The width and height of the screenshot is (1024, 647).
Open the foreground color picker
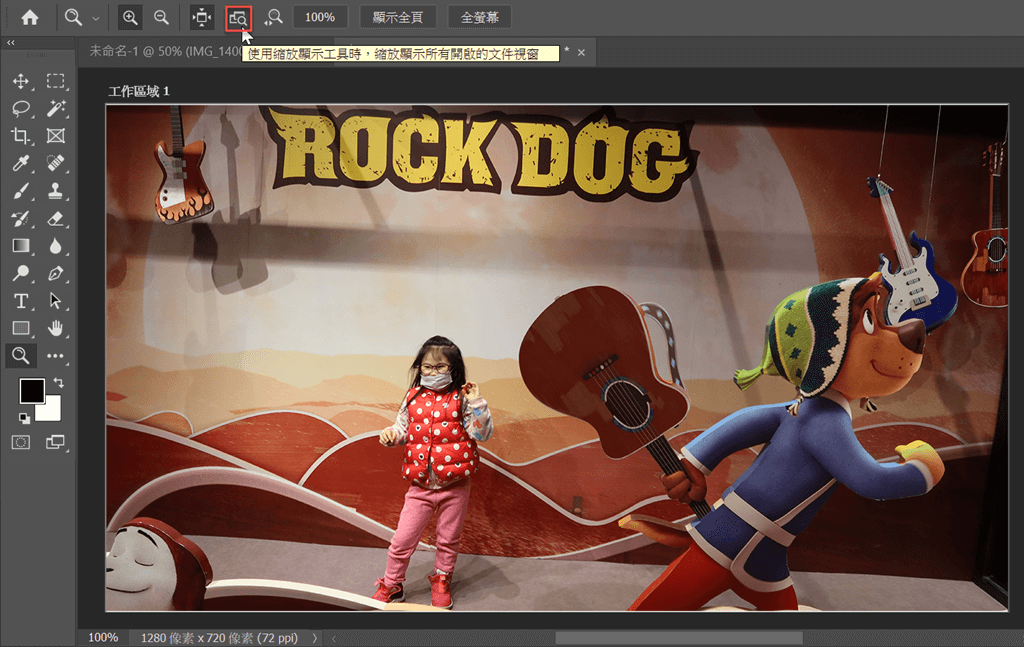[31, 391]
